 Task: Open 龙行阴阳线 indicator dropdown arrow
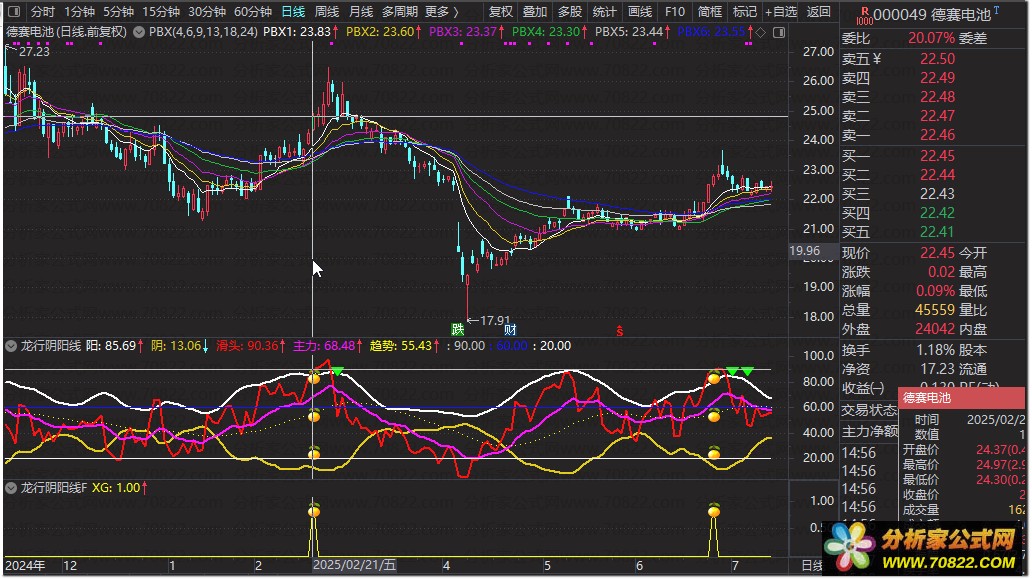pyautogui.click(x=11, y=346)
